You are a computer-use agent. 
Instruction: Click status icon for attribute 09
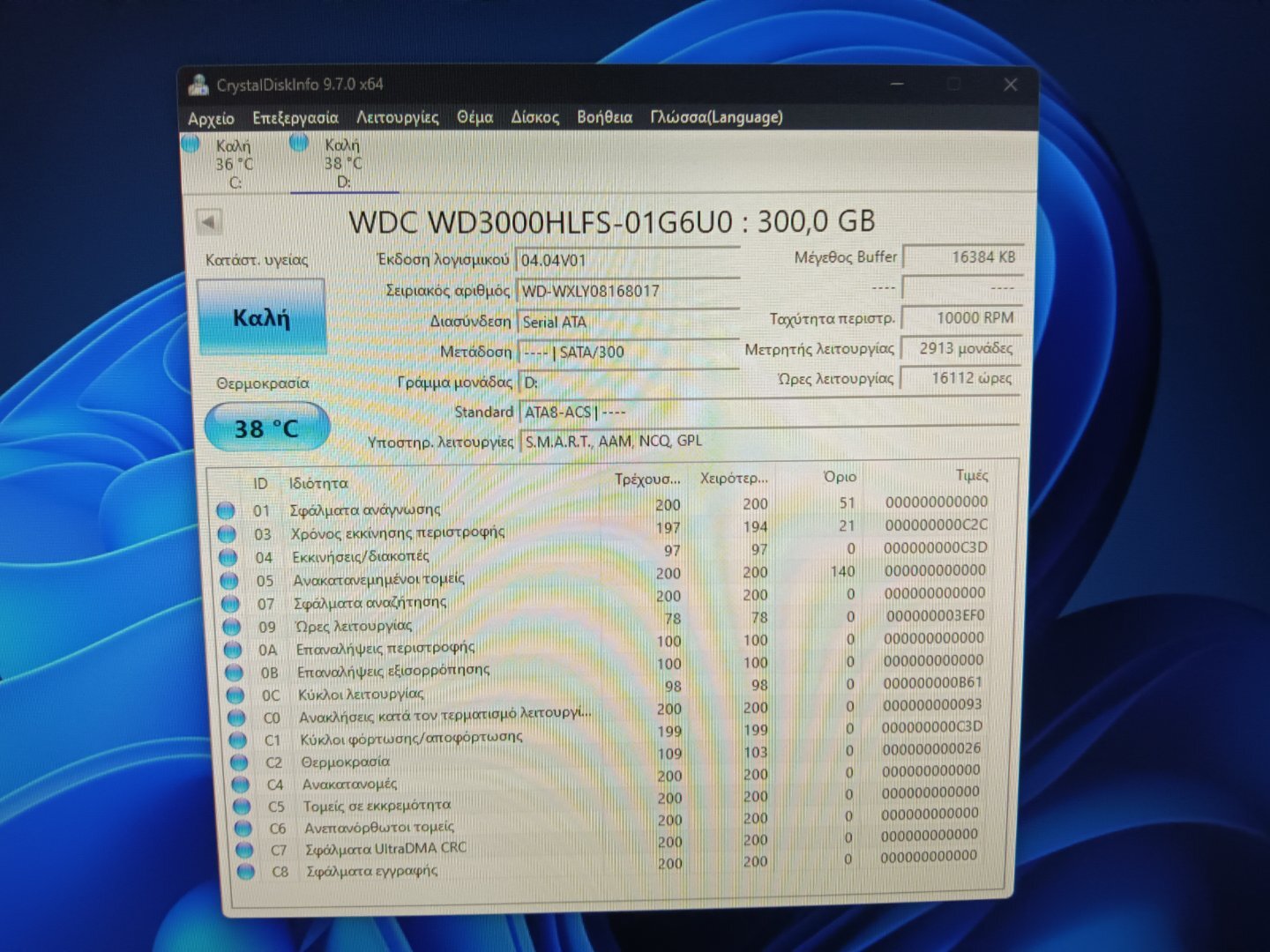click(231, 627)
